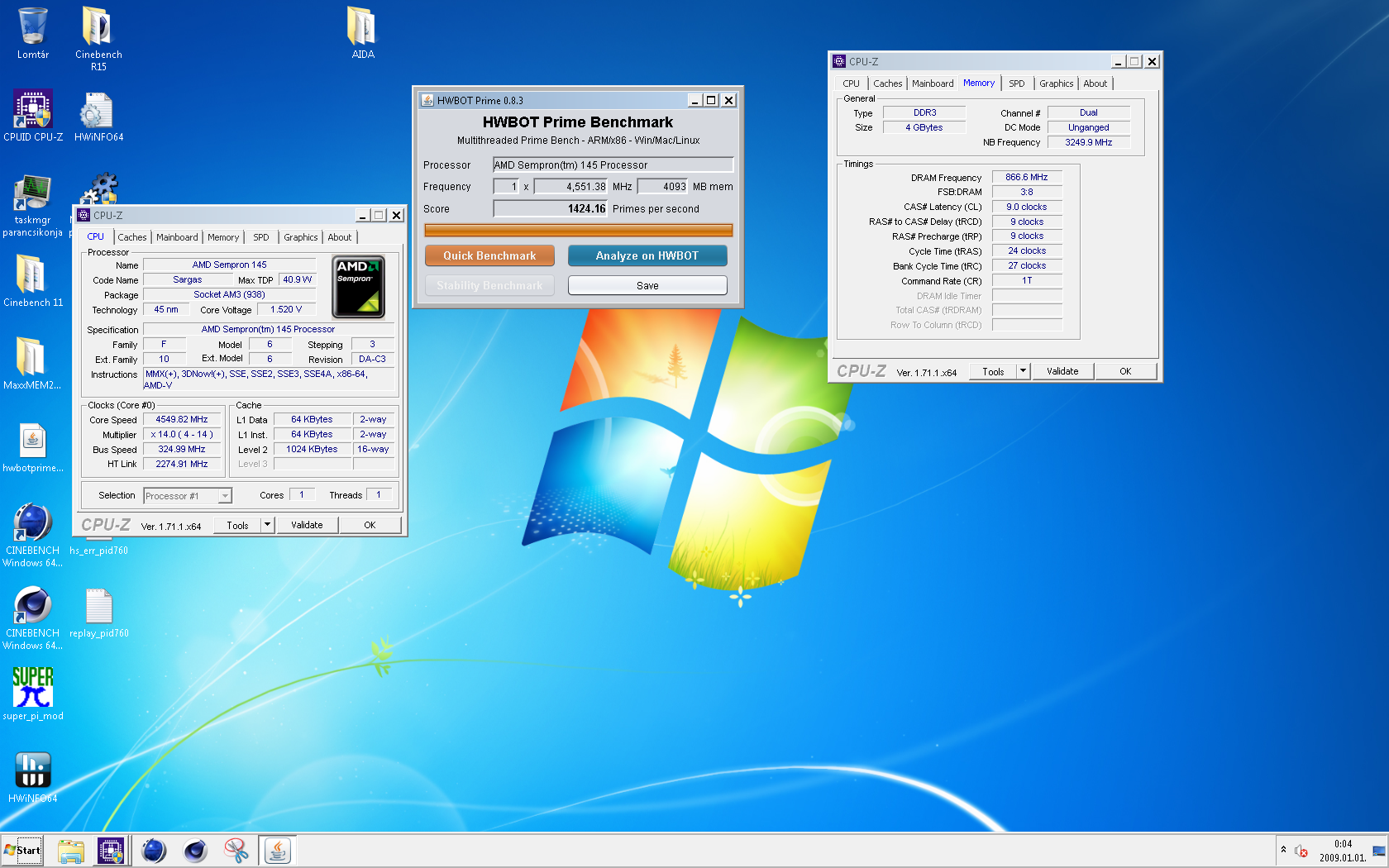Open the hs_err_pid760 file icon
Image resolution: width=1389 pixels, height=868 pixels.
98,546
